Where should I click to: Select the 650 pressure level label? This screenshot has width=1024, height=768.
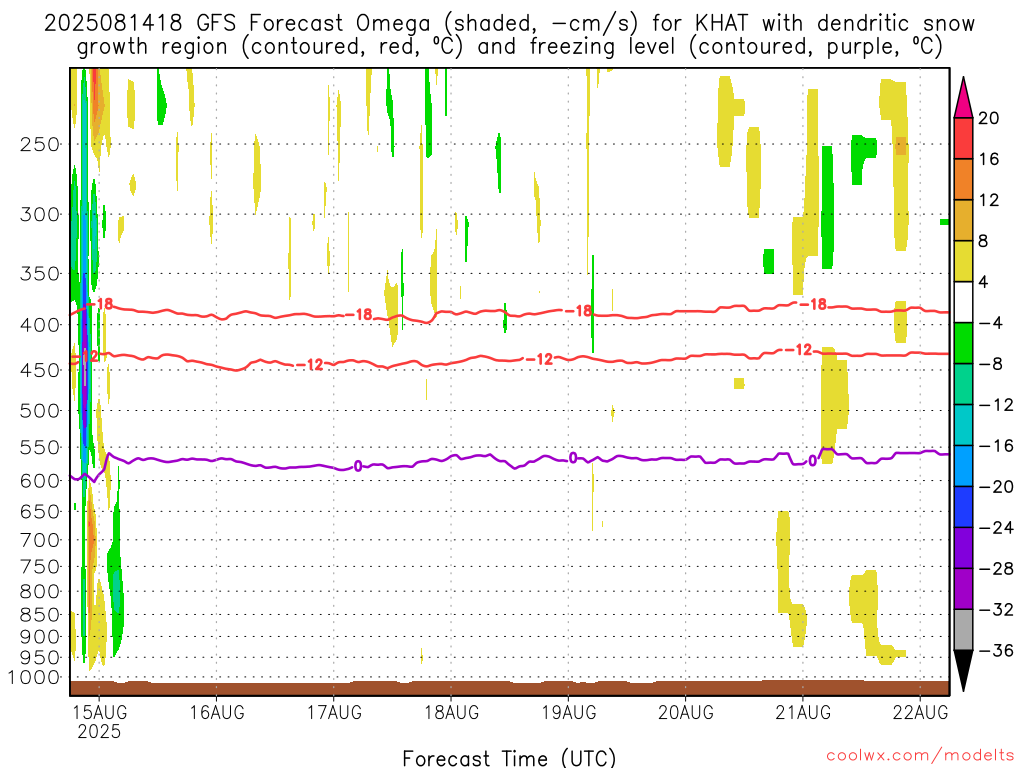(40, 511)
